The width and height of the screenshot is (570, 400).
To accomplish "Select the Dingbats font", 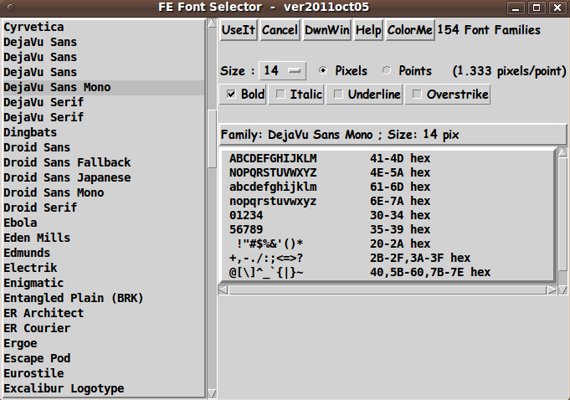I will pyautogui.click(x=103, y=132).
